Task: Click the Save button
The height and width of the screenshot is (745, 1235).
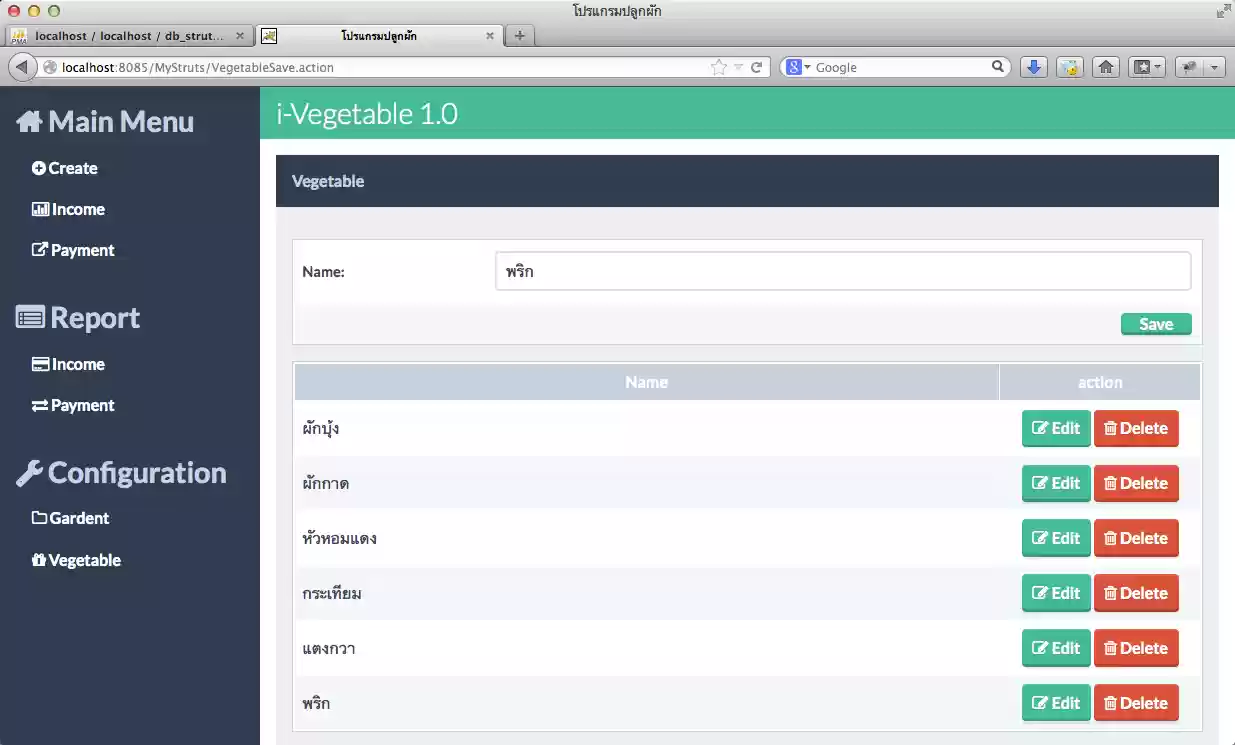Action: pos(1156,324)
